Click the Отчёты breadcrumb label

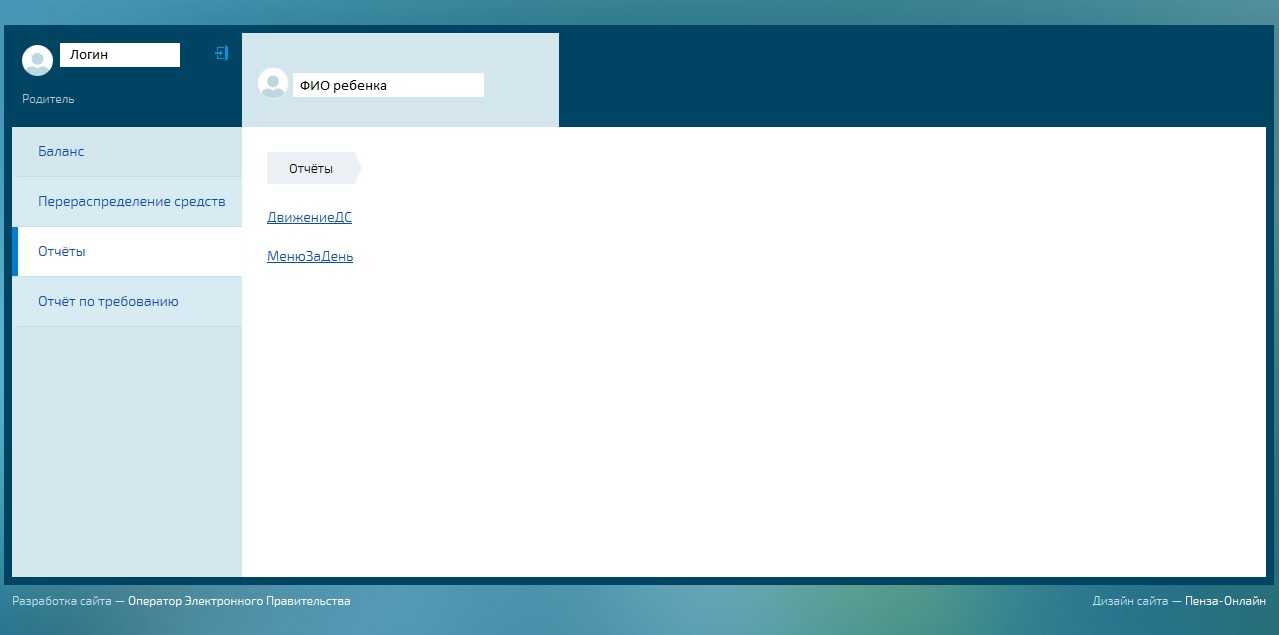[x=310, y=168]
